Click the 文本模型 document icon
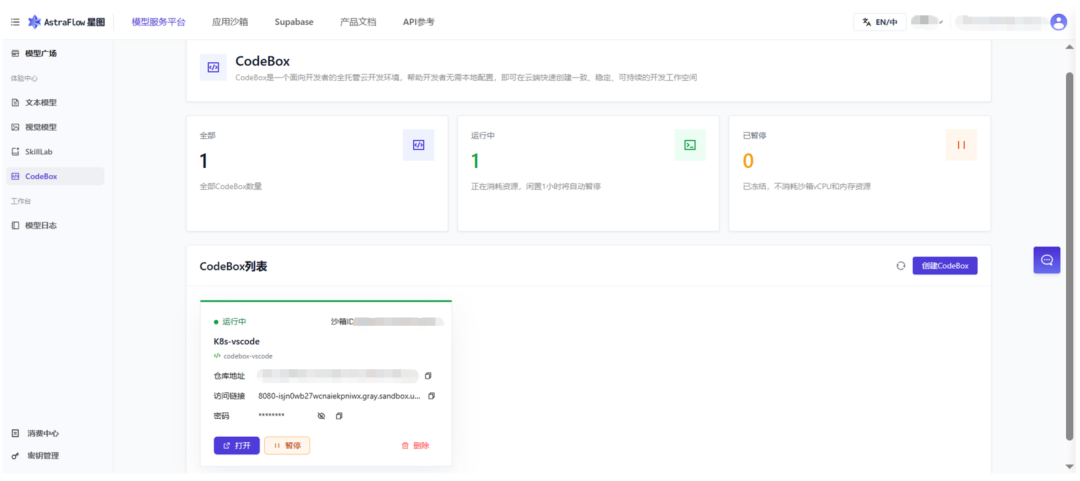The image size is (1080, 481). tap(15, 103)
